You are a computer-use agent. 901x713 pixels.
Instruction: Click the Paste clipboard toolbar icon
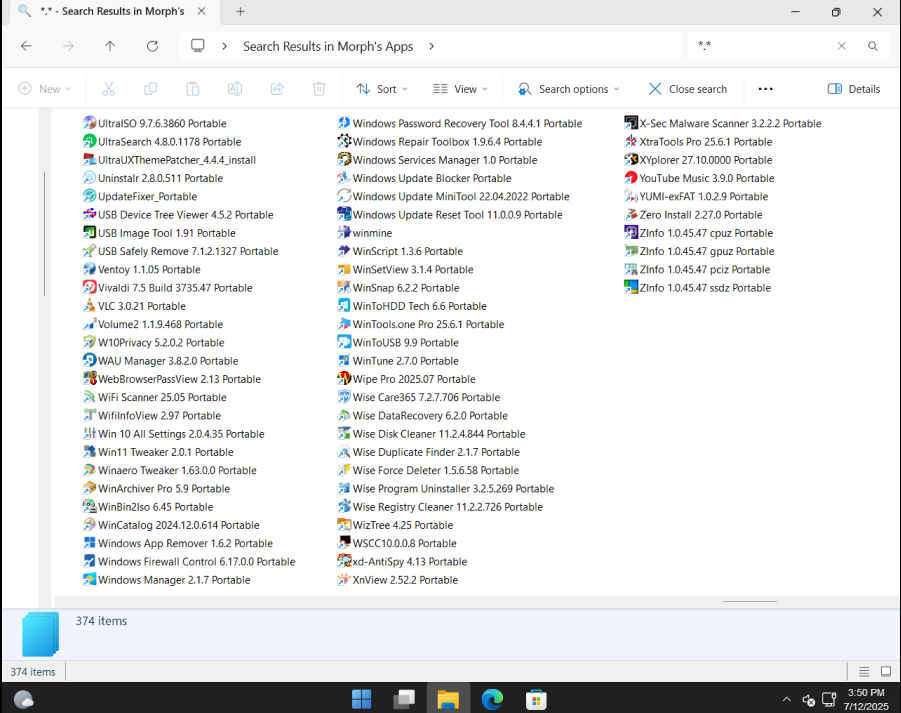[x=192, y=89]
